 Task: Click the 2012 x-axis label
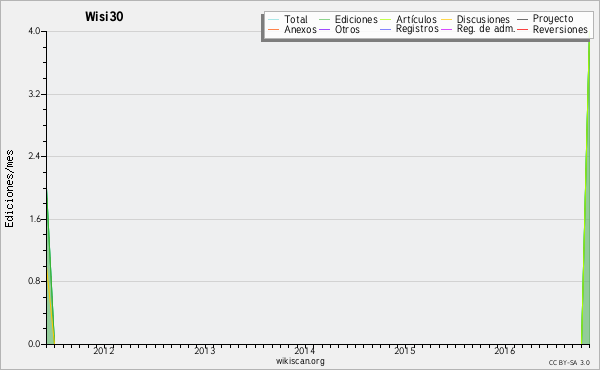[104, 350]
